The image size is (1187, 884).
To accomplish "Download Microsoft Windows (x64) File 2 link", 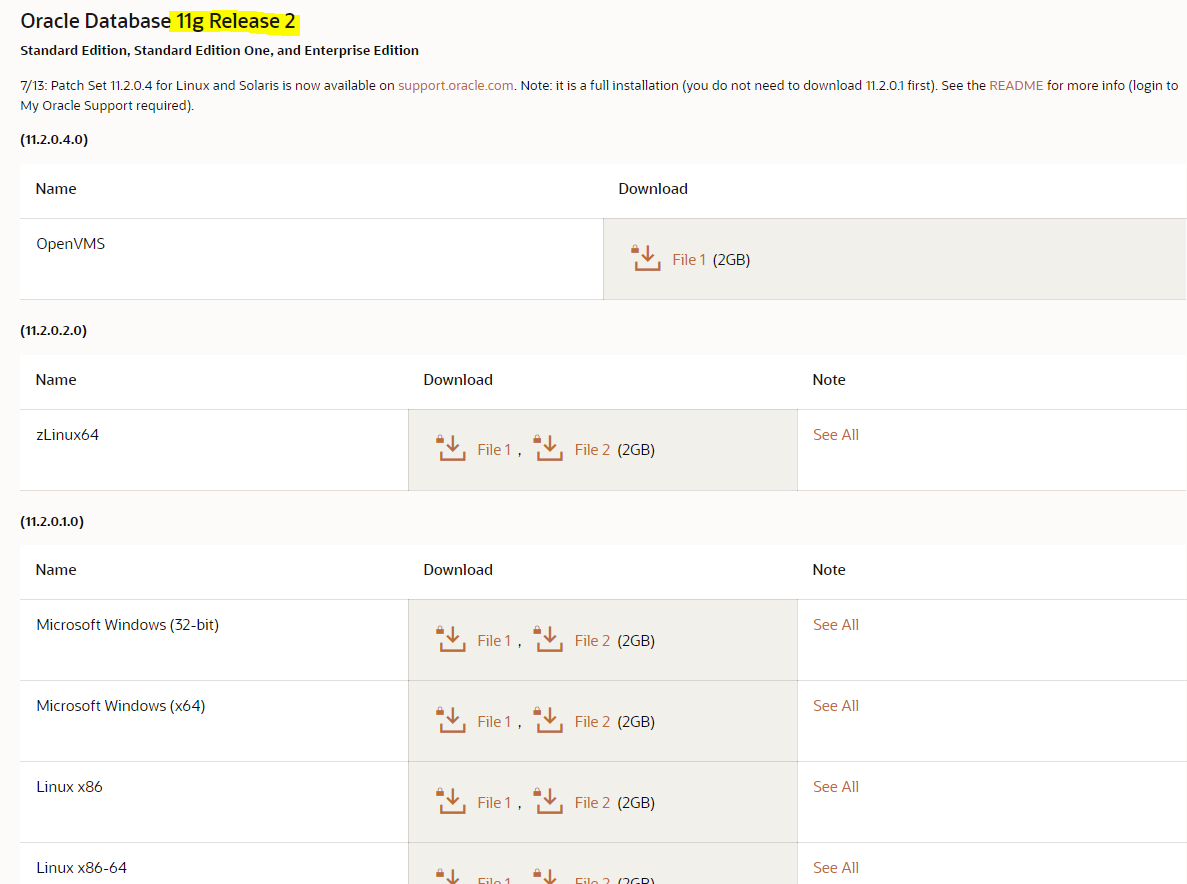I will coord(592,721).
